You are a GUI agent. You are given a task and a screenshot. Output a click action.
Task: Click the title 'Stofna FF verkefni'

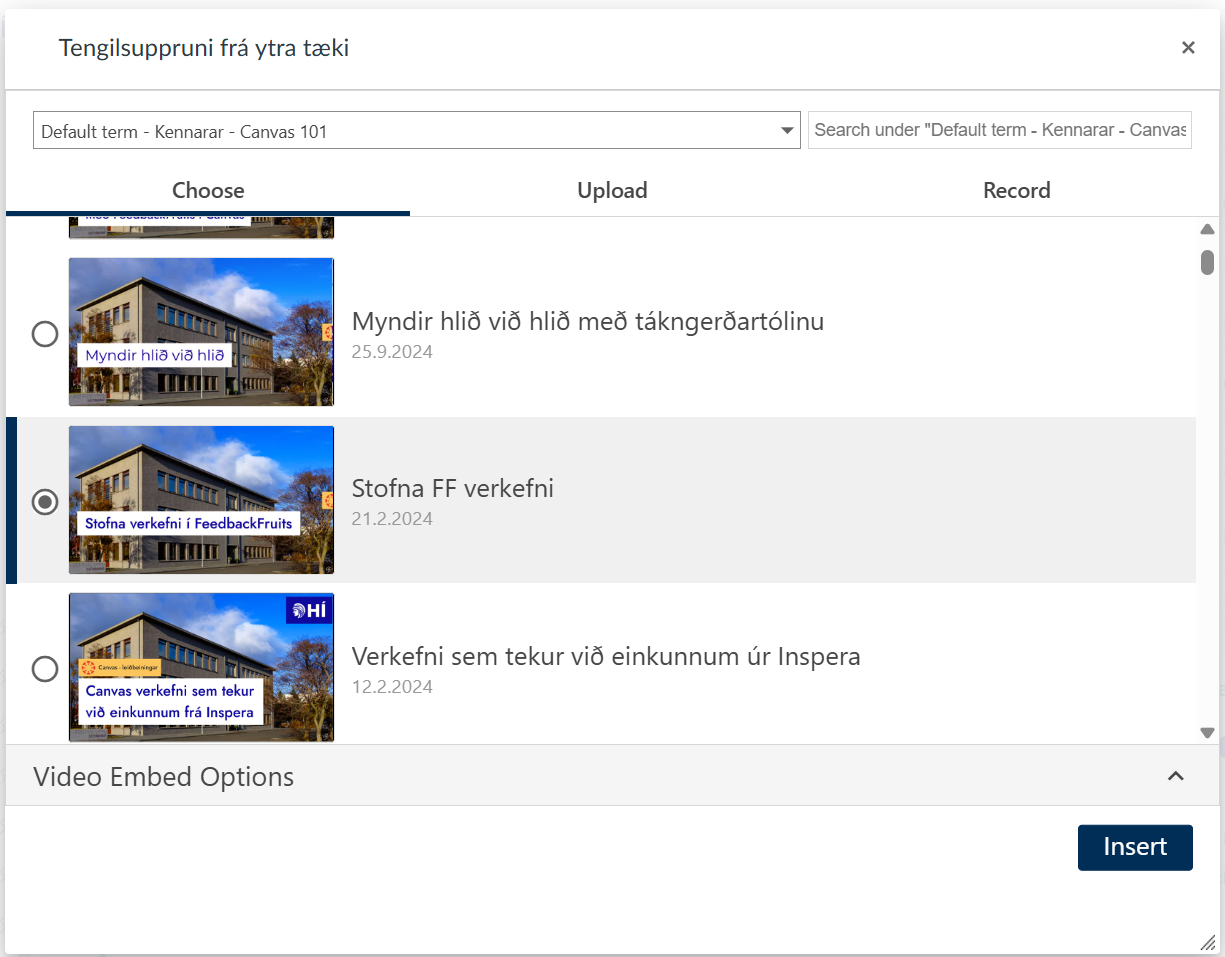452,488
